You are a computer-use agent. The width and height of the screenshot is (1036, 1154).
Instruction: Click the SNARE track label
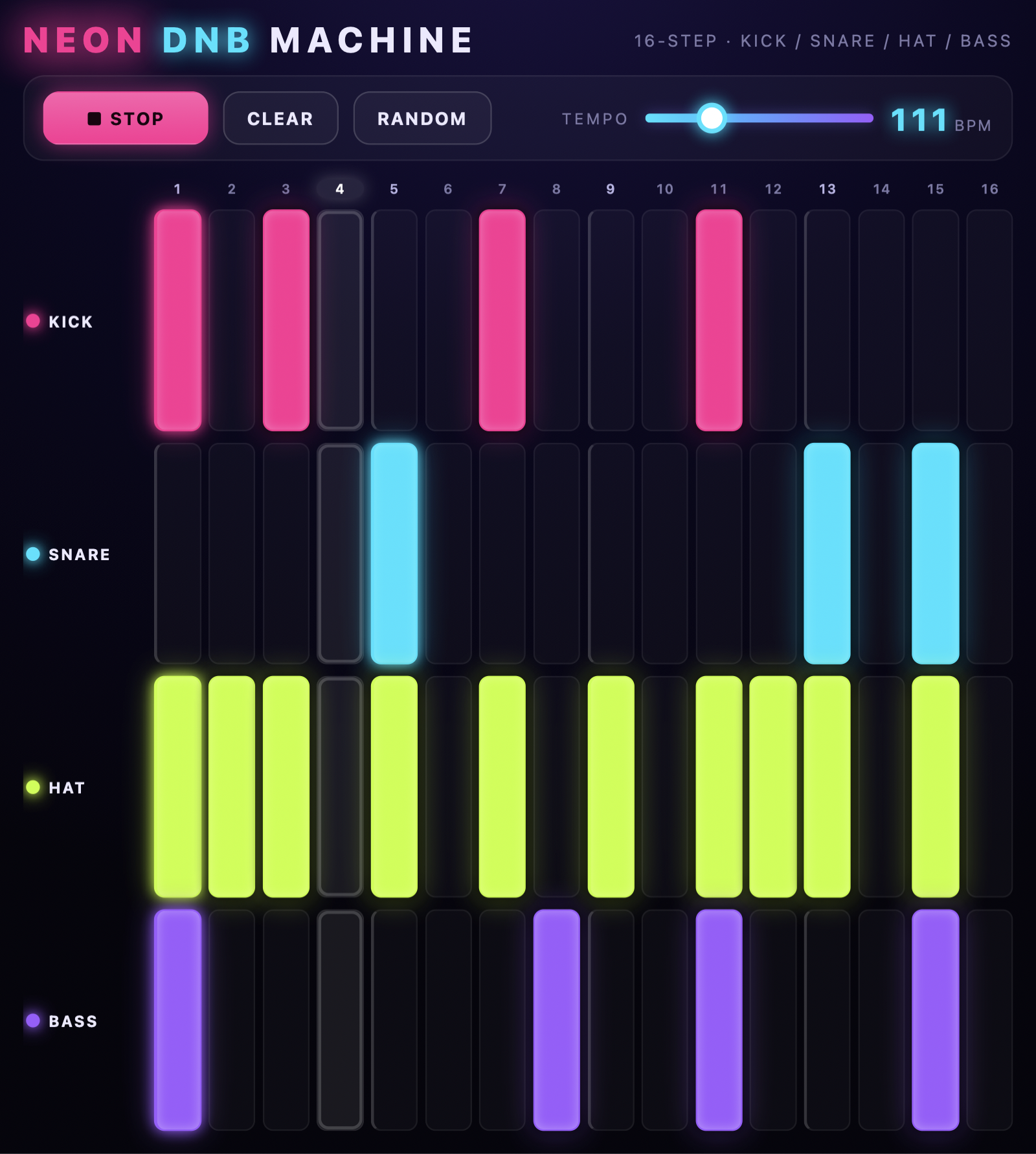pyautogui.click(x=80, y=554)
